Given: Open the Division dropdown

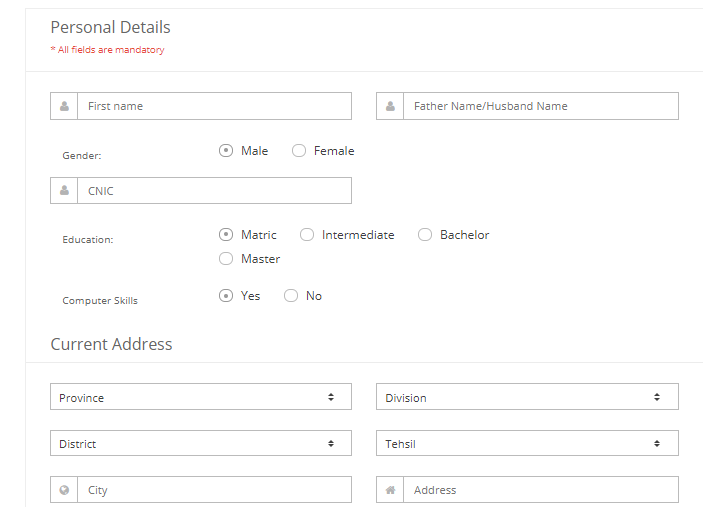Looking at the screenshot, I should click(527, 397).
